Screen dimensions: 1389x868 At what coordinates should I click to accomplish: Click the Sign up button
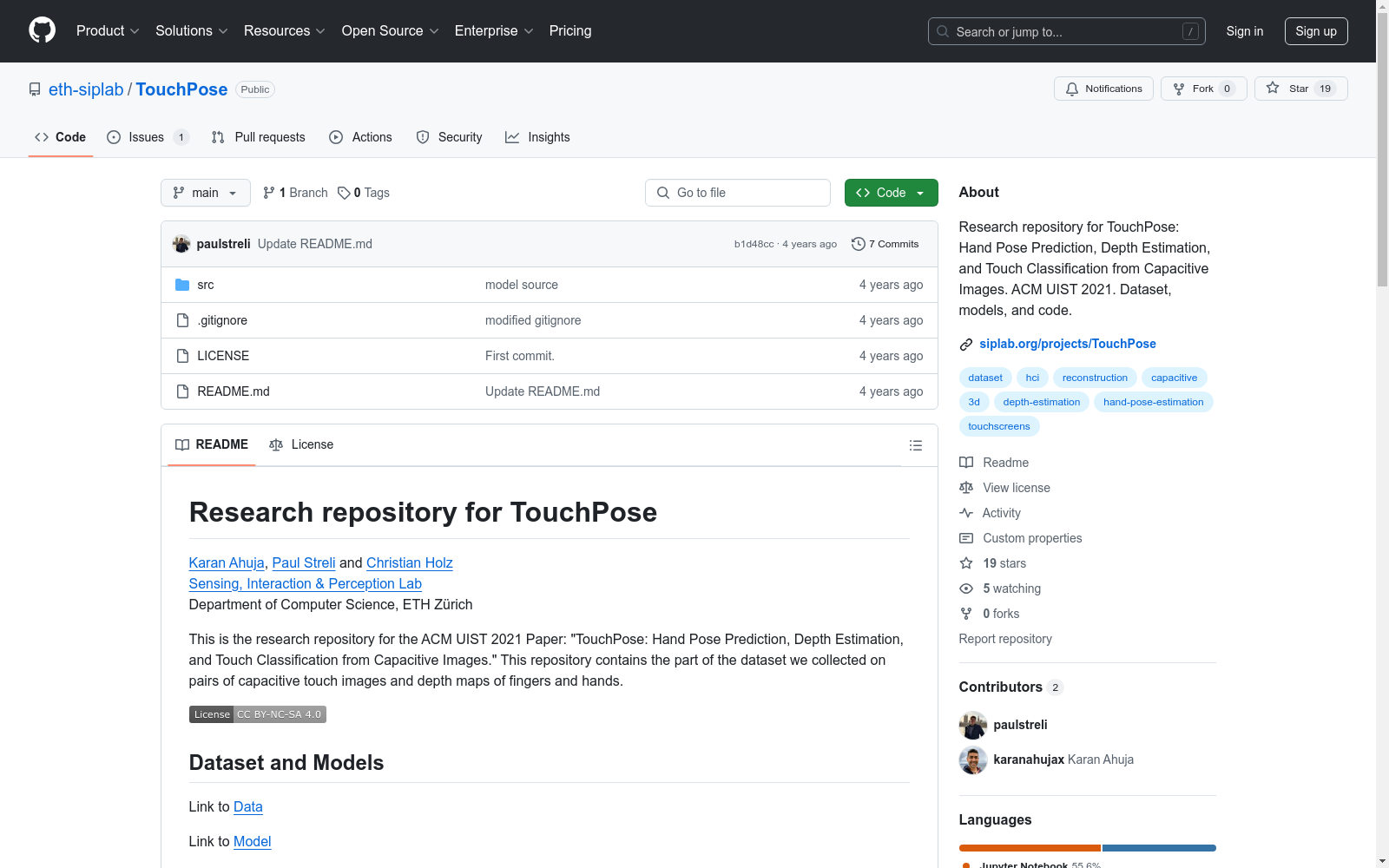click(1316, 31)
